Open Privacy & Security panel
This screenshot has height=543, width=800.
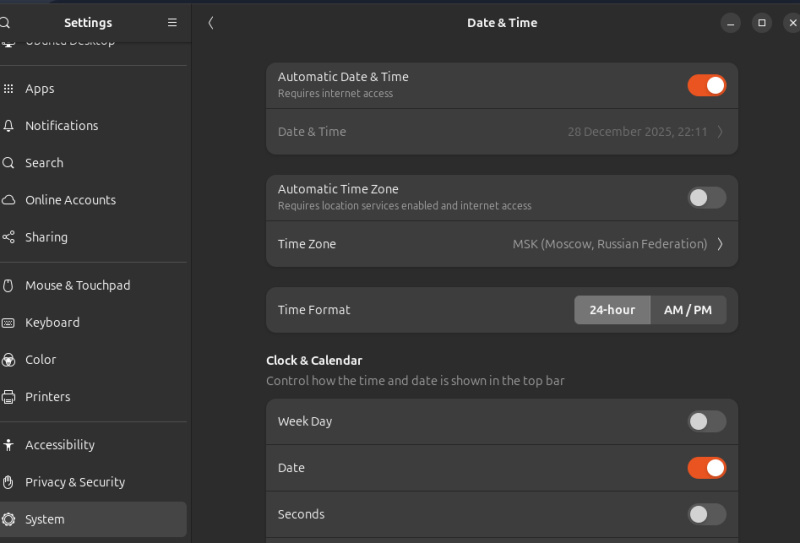(x=75, y=482)
